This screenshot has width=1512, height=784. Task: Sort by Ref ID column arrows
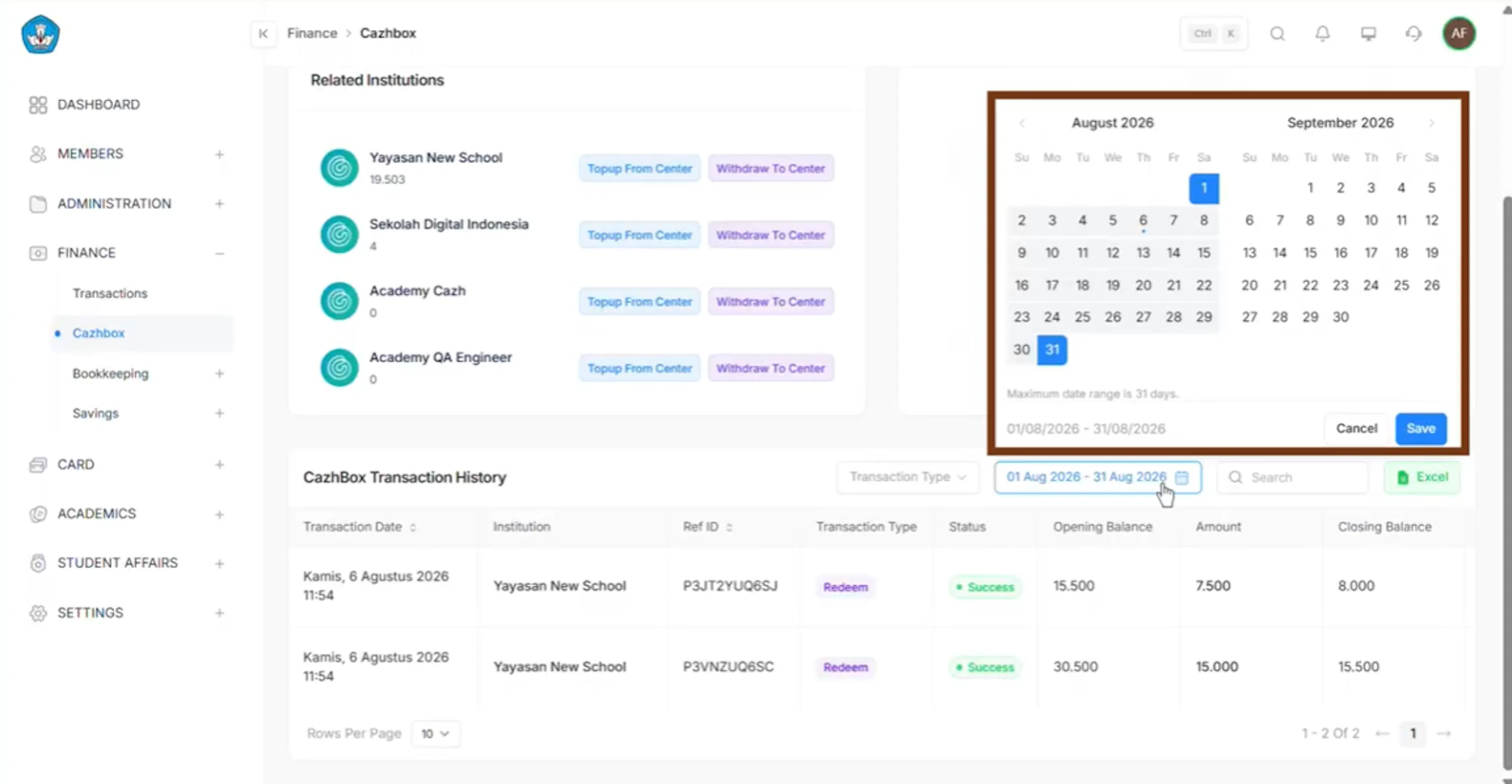(729, 527)
